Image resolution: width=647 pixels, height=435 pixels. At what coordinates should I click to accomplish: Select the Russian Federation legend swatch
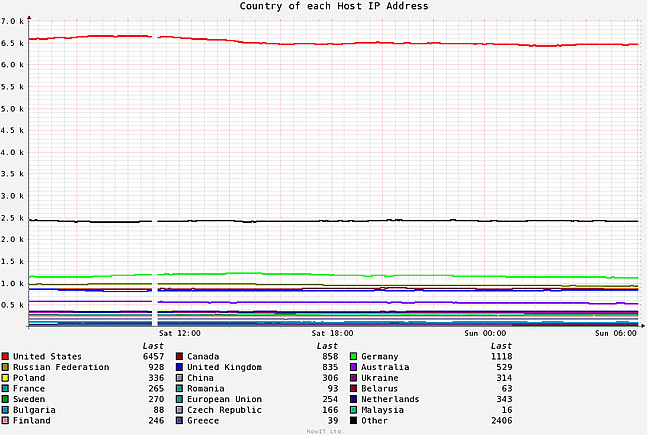(5, 367)
